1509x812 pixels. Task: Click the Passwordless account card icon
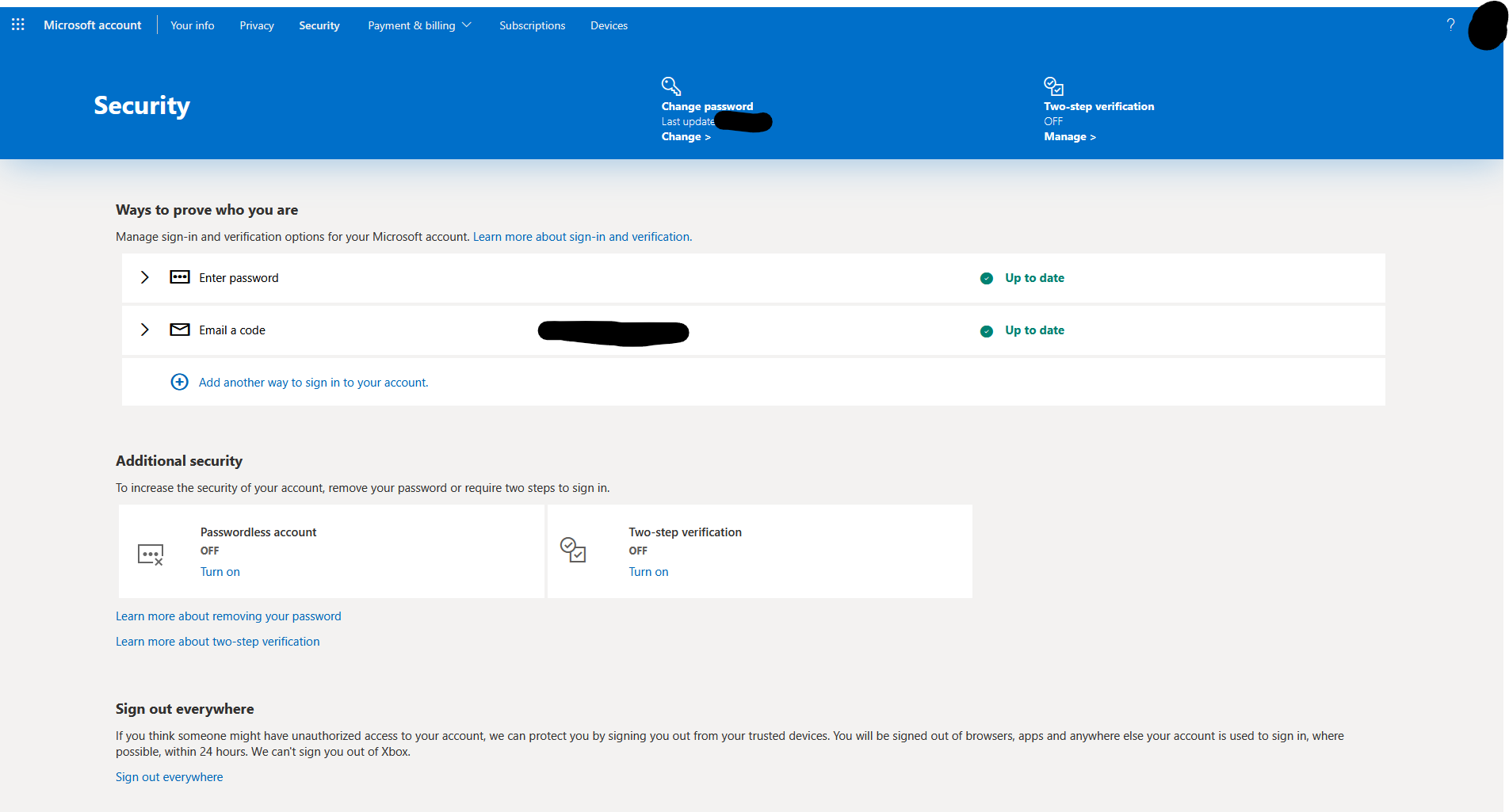point(151,555)
